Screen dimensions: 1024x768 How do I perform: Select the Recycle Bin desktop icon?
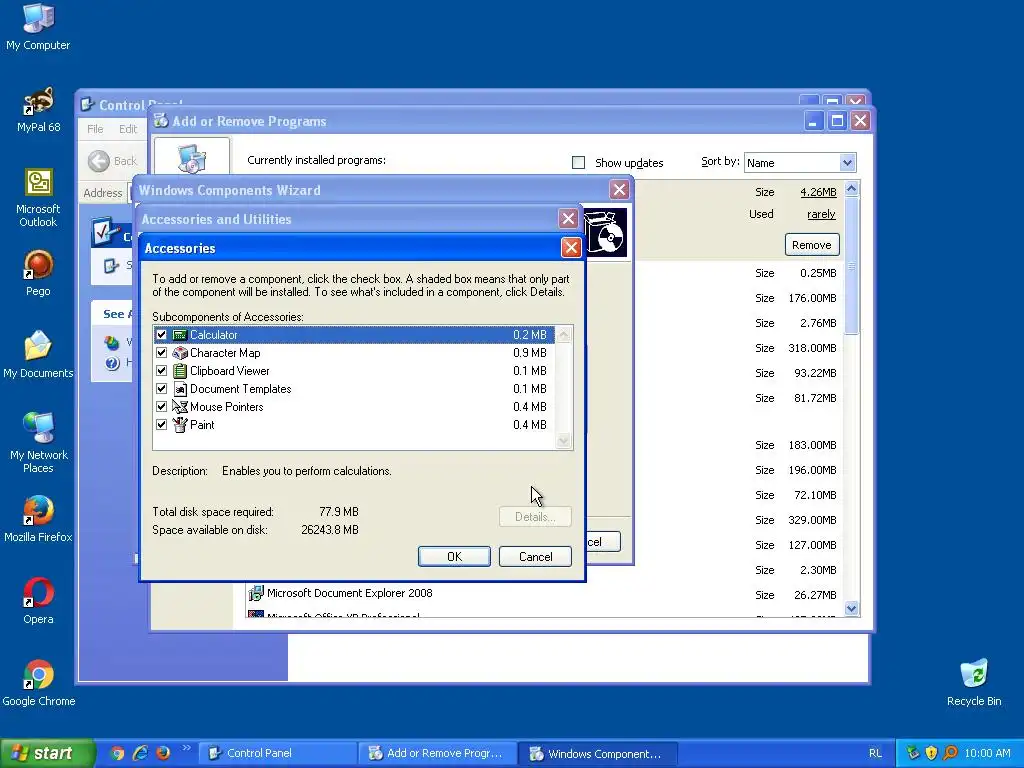click(x=974, y=684)
